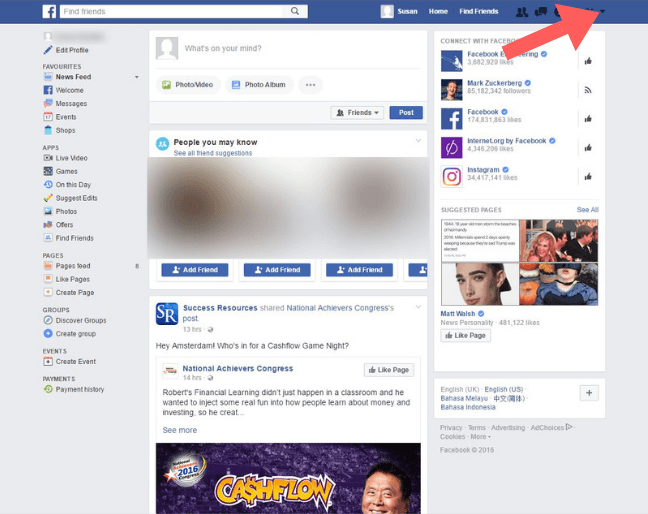Viewport: 648px width, 514px height.
Task: Like the Facebook Engineering page thumbs-up
Action: (x=589, y=61)
